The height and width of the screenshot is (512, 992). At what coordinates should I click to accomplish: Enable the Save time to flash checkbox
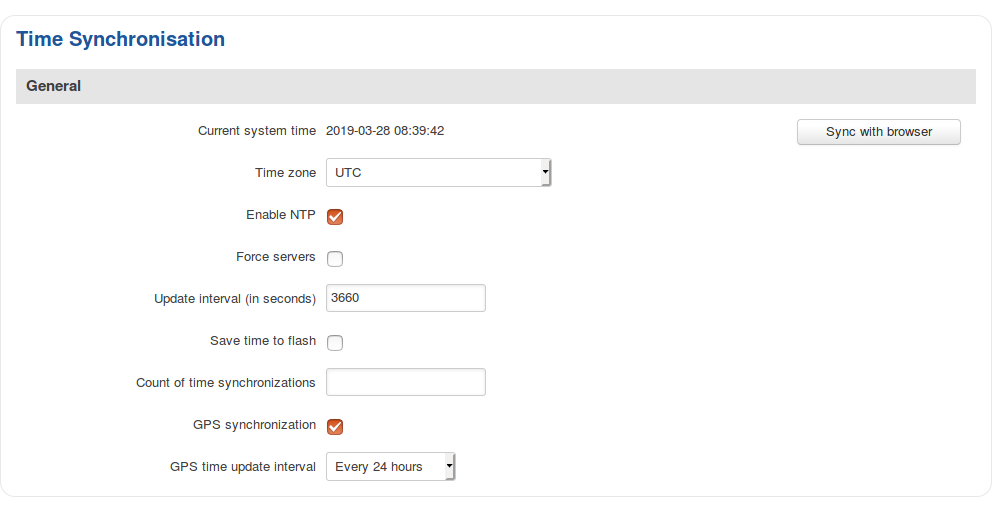coord(335,343)
